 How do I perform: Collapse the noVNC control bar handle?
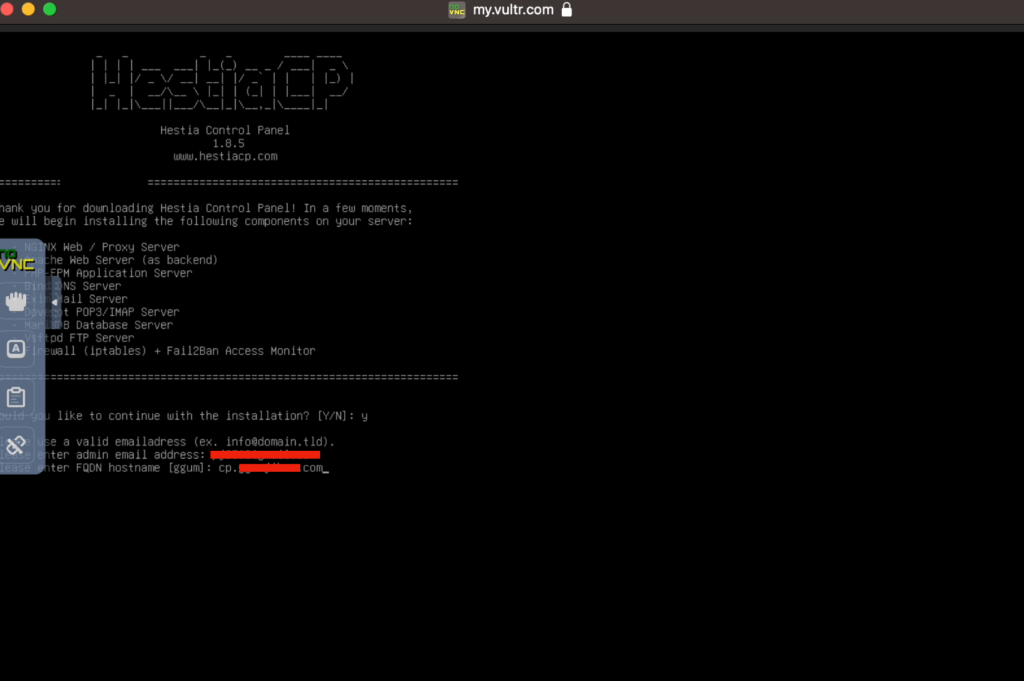54,301
